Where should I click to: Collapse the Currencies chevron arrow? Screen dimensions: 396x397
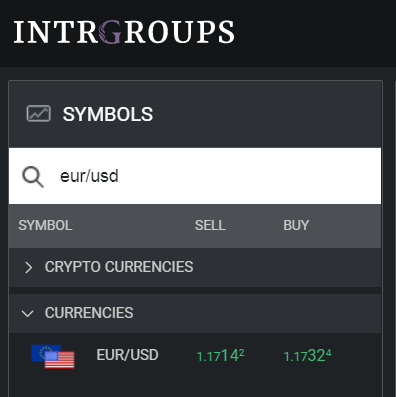pos(27,313)
